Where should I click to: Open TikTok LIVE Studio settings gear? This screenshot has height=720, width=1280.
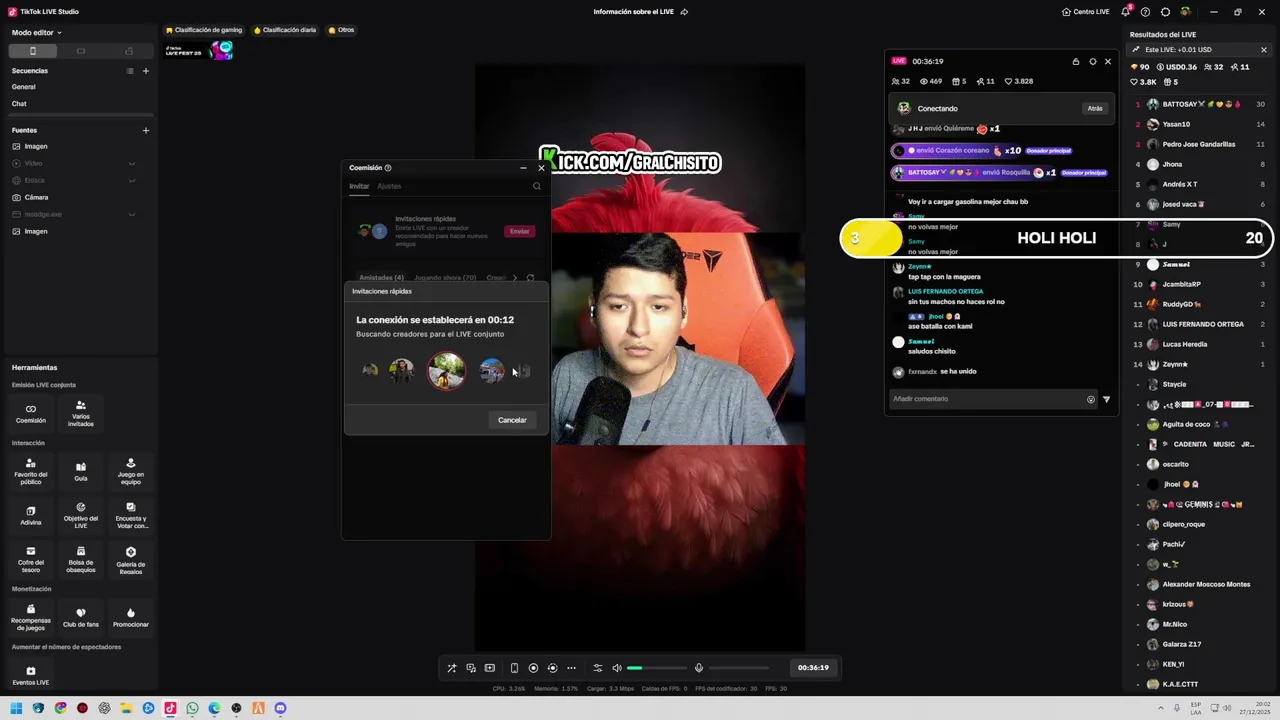point(1165,12)
